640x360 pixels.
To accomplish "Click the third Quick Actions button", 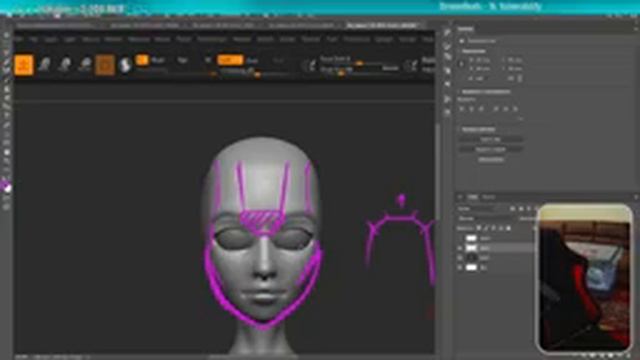I will pyautogui.click(x=491, y=160).
